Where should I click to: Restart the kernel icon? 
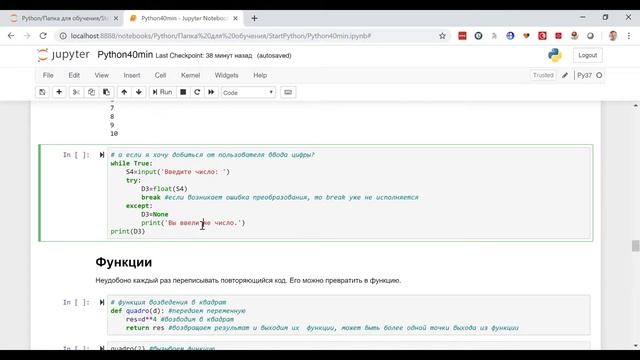point(197,92)
